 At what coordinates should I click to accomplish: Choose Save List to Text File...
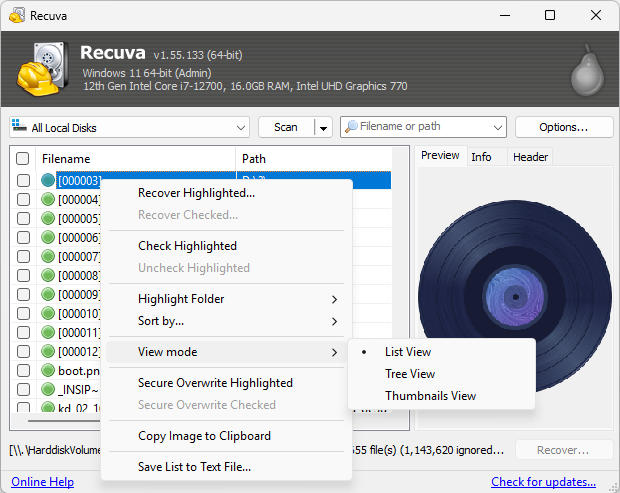225,467
